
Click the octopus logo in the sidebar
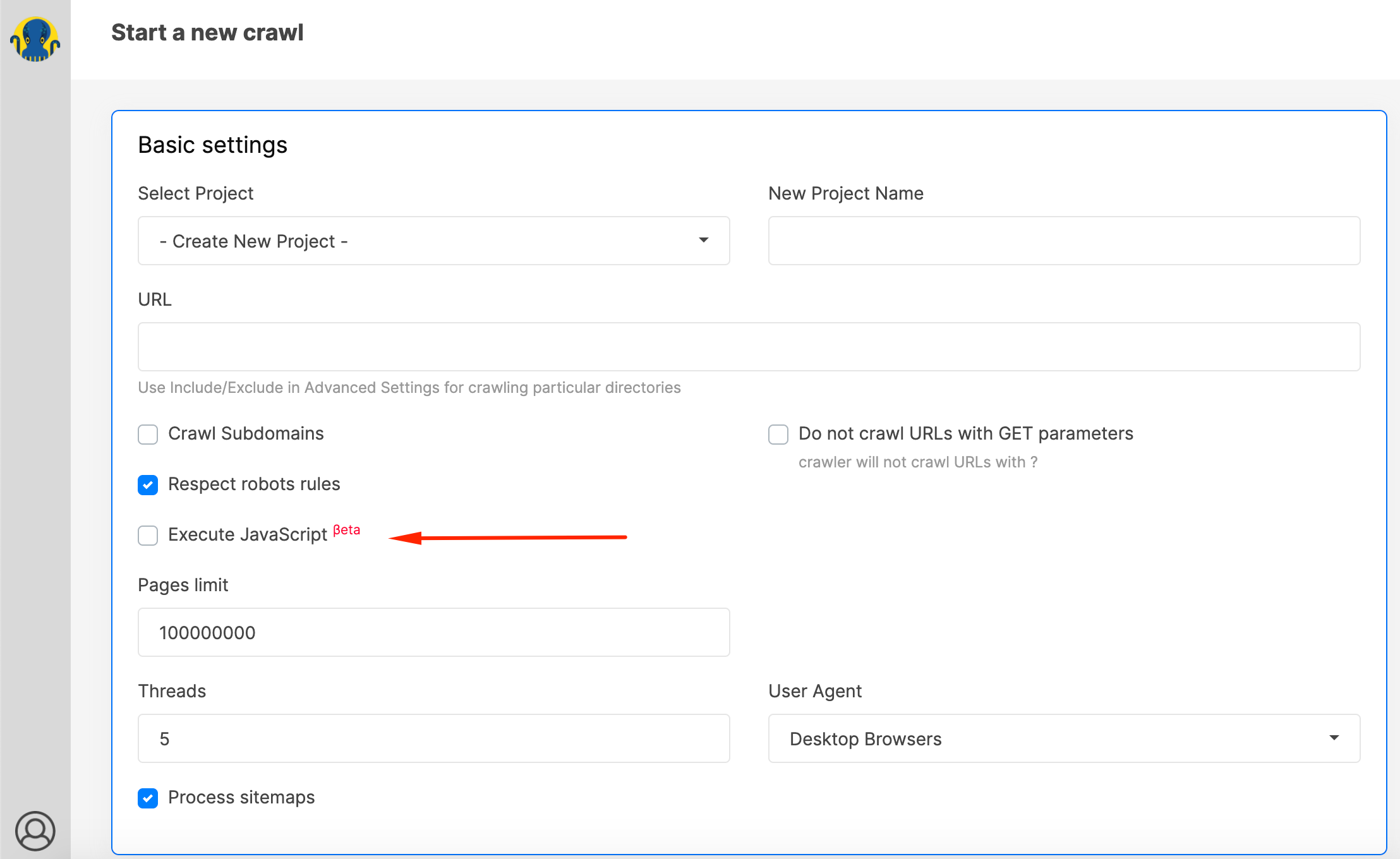pyautogui.click(x=35, y=39)
